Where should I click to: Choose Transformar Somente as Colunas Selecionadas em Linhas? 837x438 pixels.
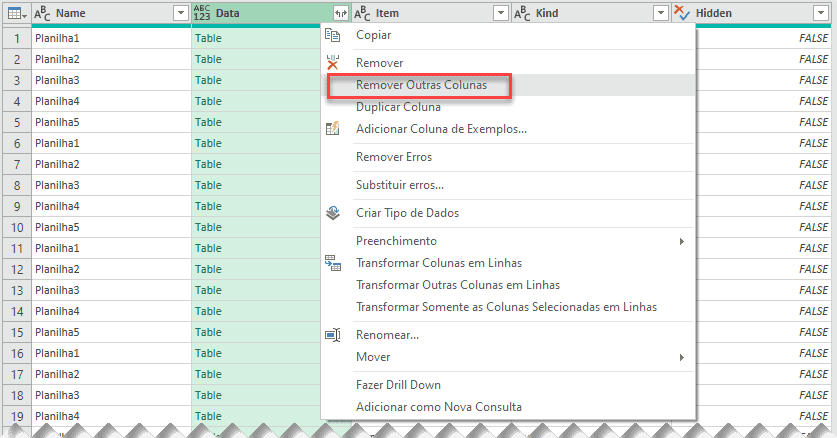508,307
